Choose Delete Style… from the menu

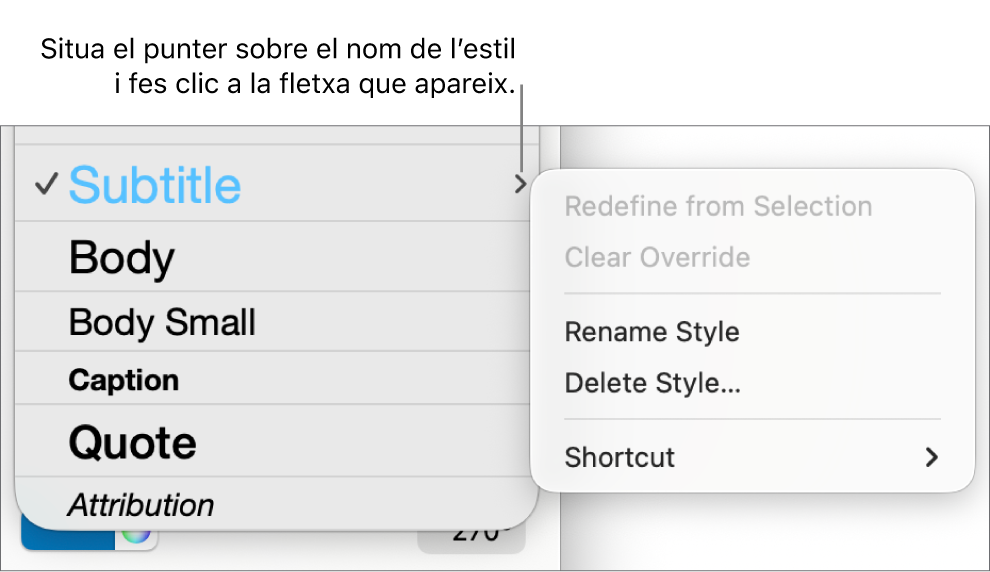coord(652,383)
